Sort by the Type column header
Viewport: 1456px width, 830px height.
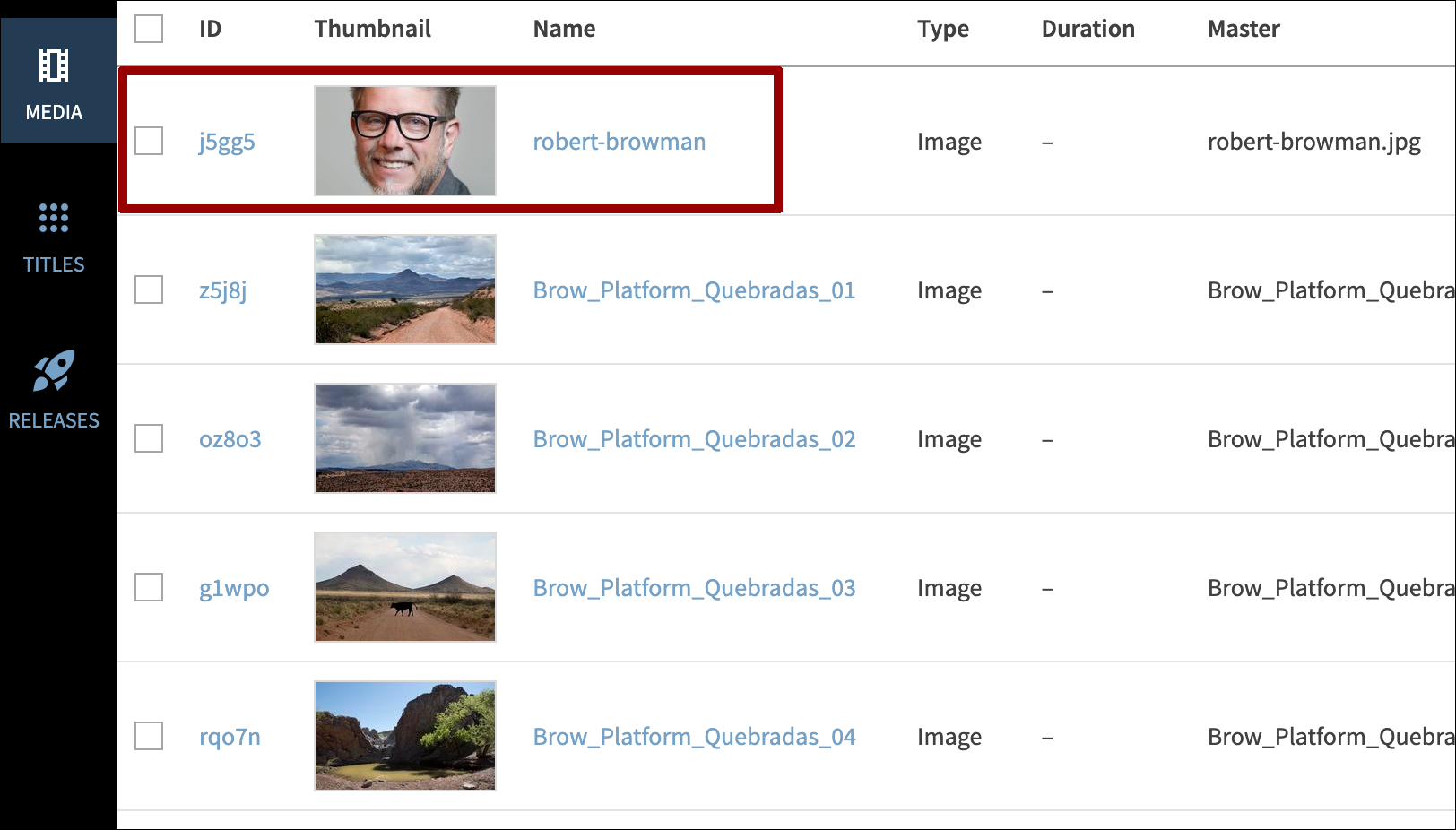[942, 28]
